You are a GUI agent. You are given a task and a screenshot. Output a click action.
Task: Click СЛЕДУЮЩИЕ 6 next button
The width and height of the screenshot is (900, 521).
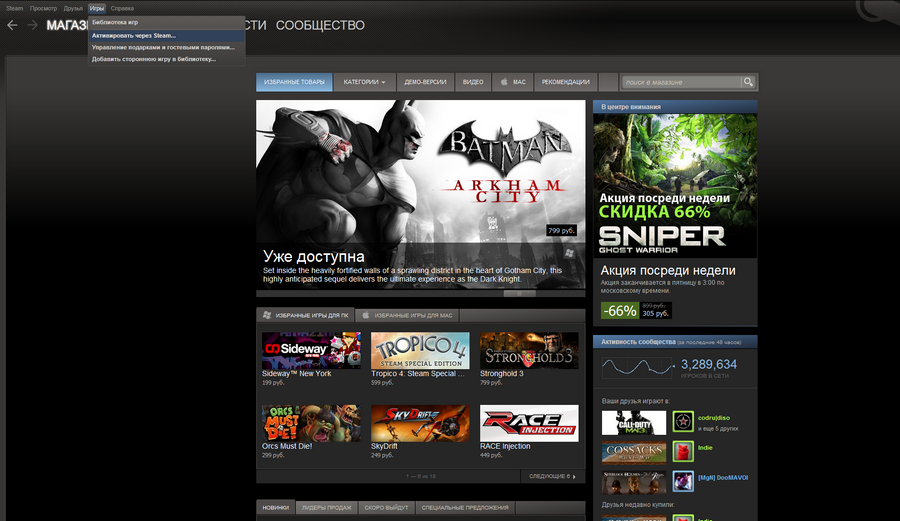[553, 476]
